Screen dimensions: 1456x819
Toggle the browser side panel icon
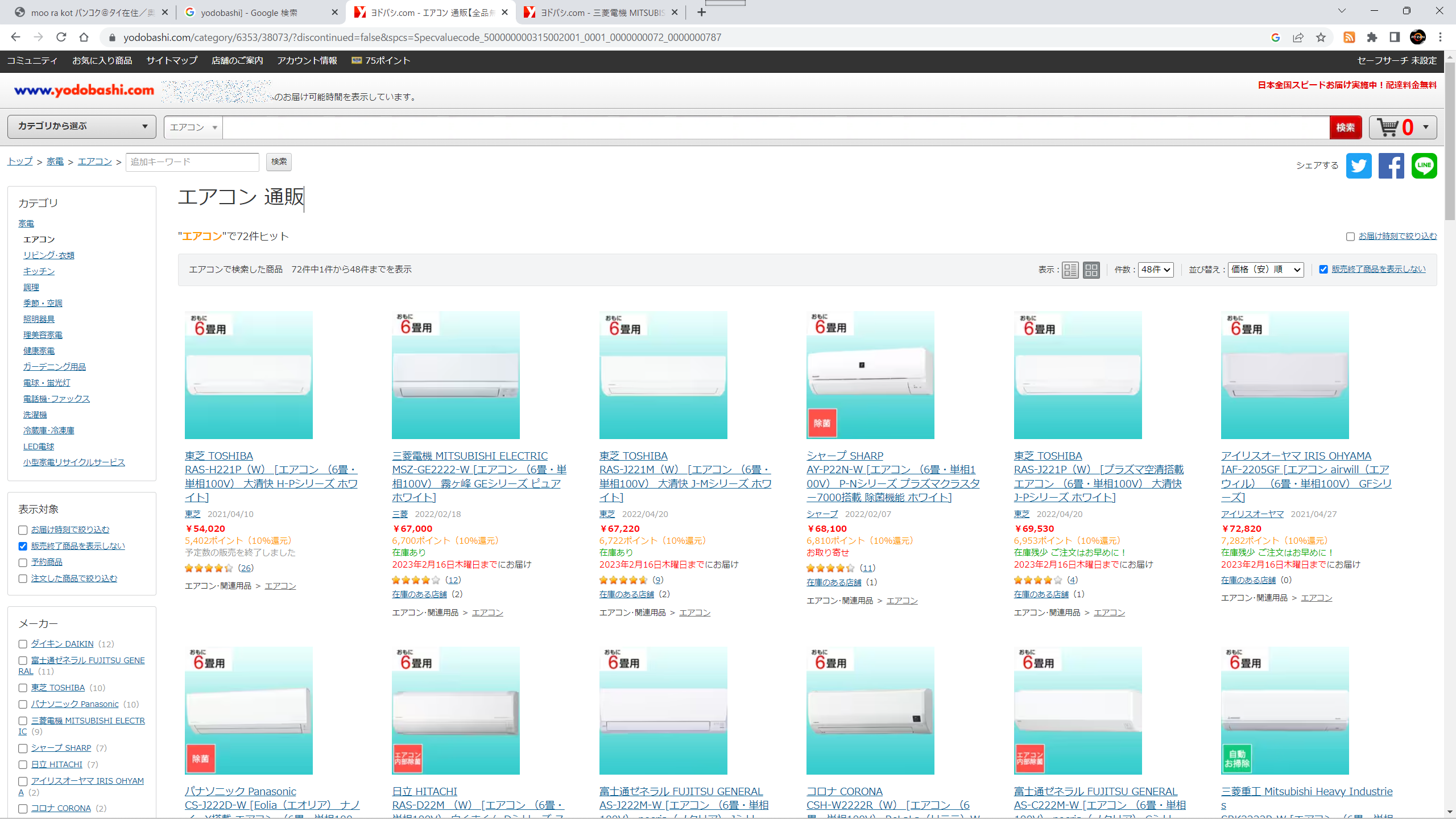(x=1395, y=38)
